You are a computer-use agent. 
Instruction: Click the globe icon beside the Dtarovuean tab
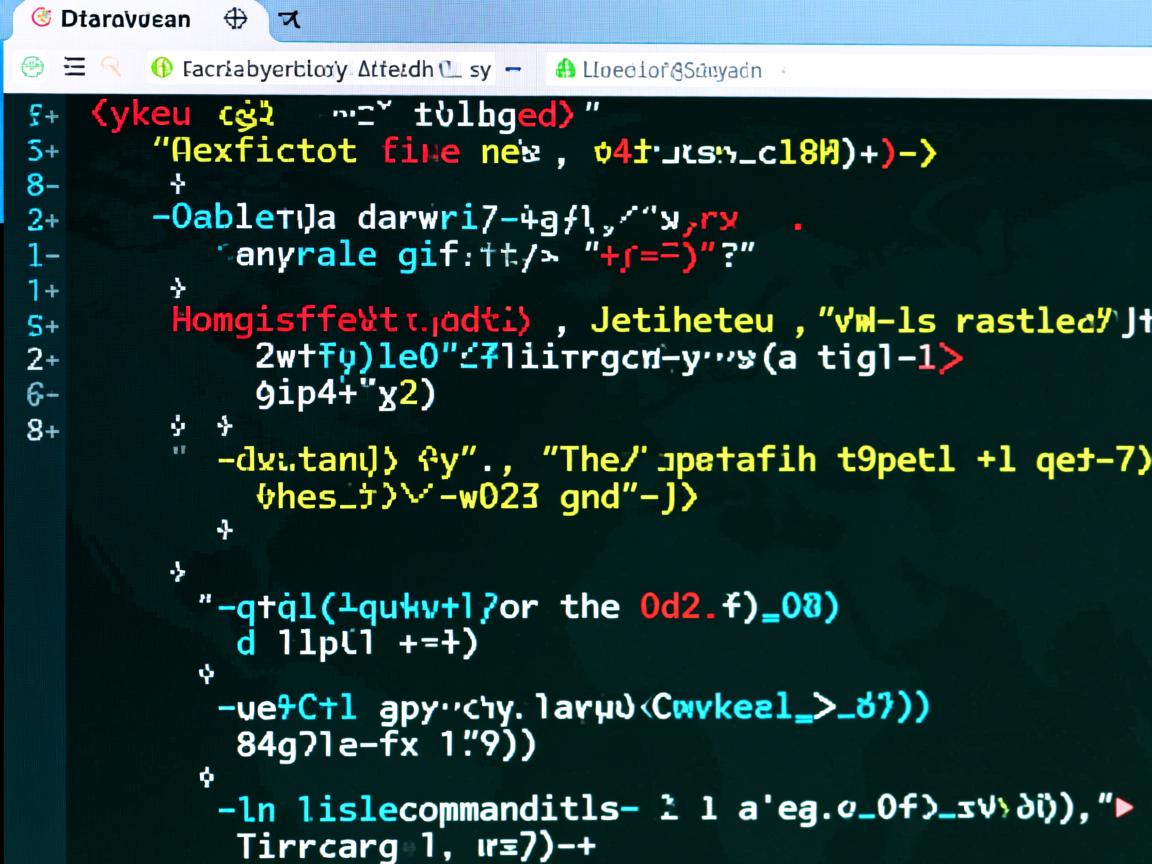[235, 18]
